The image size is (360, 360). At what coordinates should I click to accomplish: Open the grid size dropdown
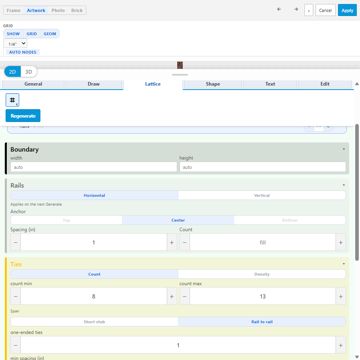(x=16, y=44)
